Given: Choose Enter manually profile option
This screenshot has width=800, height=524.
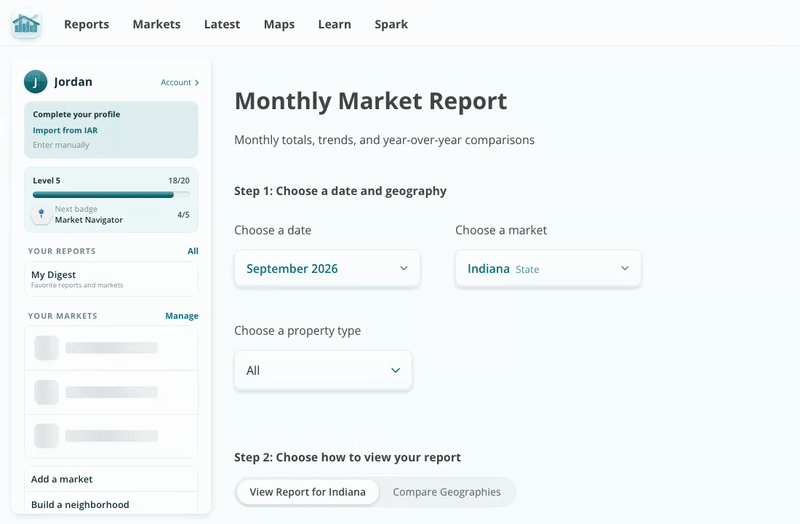Looking at the screenshot, I should click(x=61, y=145).
